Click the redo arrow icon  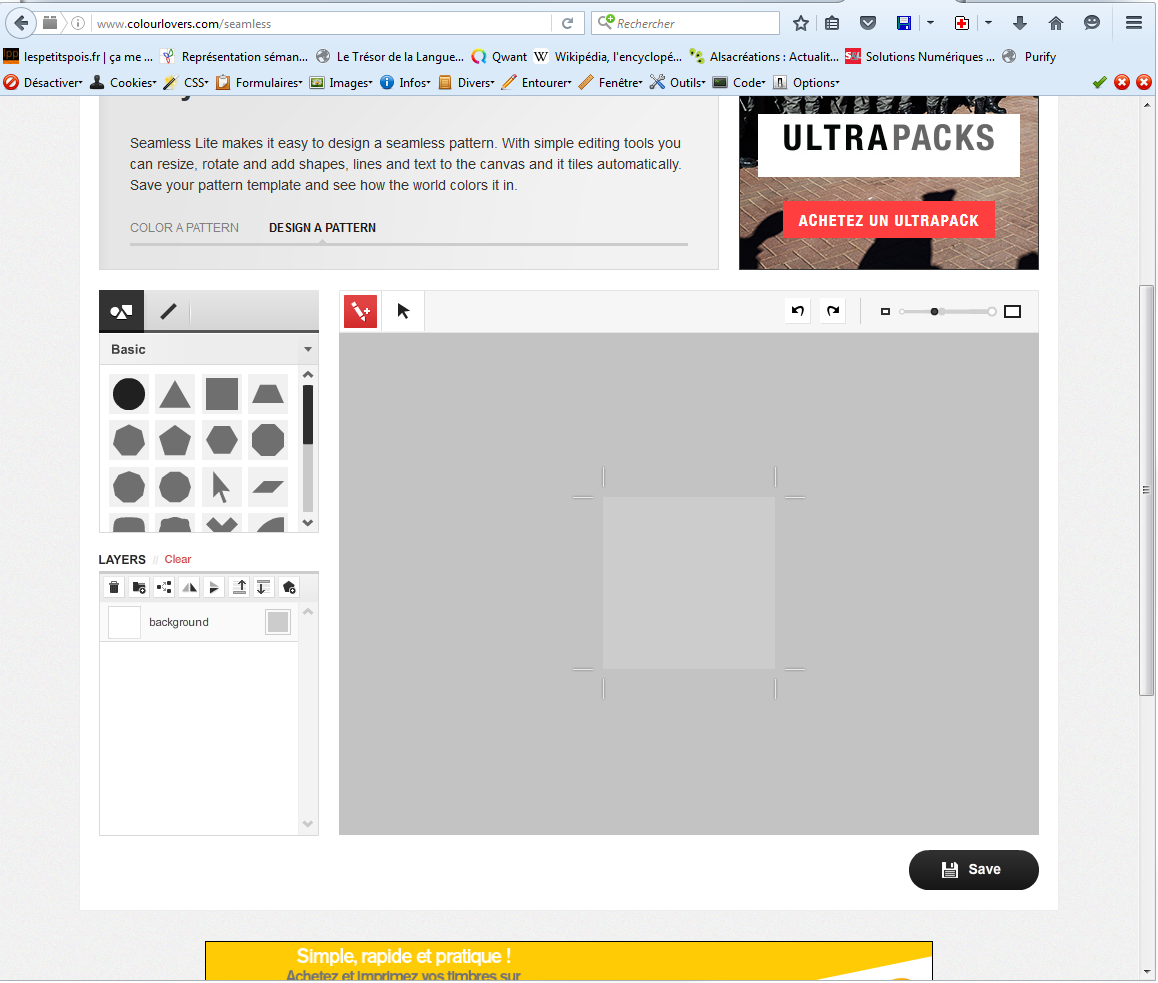(832, 311)
